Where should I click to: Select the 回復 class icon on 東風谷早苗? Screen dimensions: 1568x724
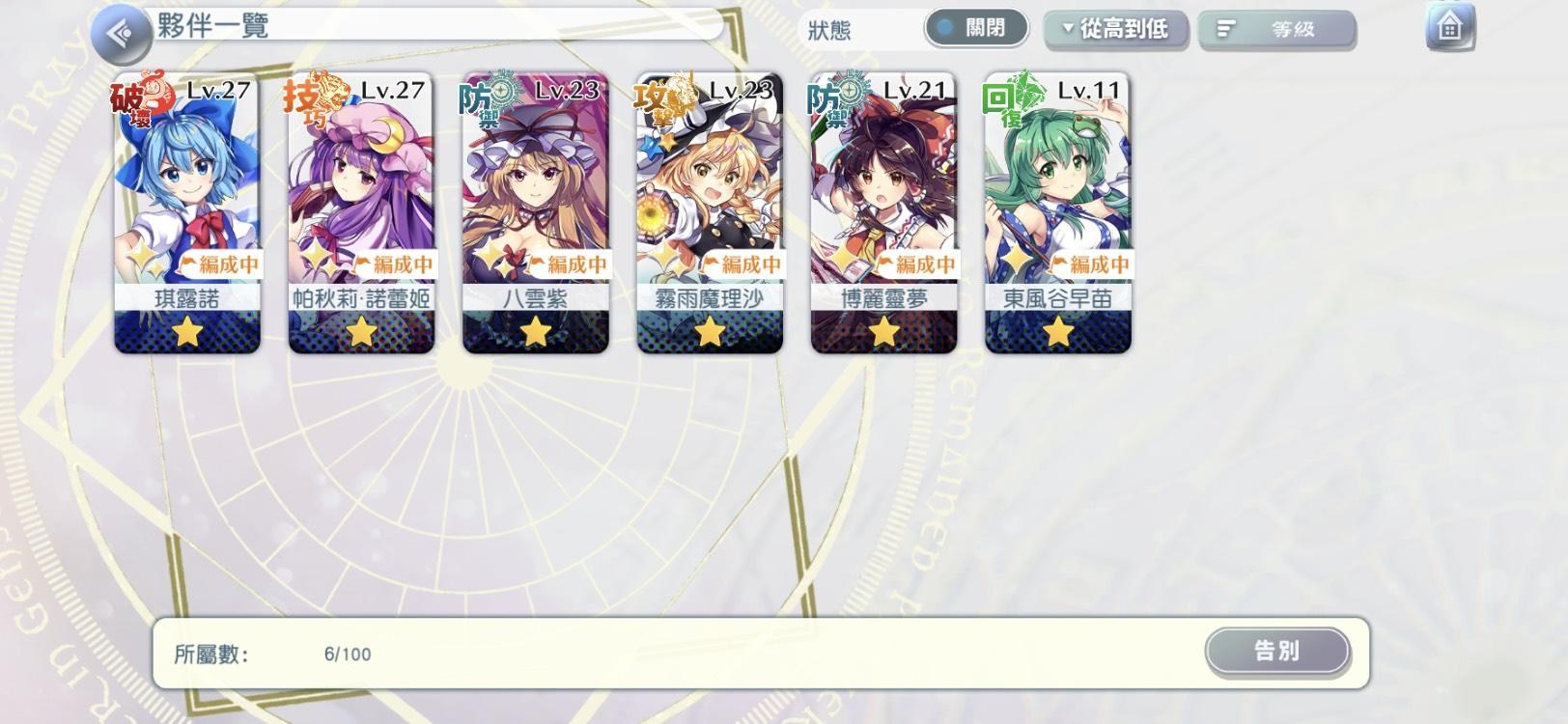(1012, 97)
